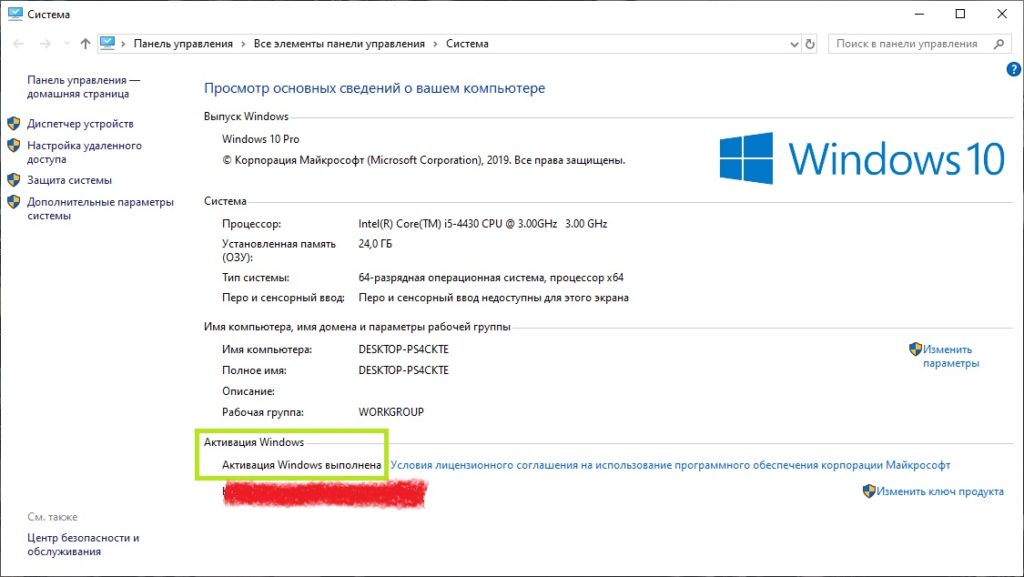1024x577 pixels.
Task: Click shield icon beside Настройка удаленного доступа
Action: click(x=14, y=145)
